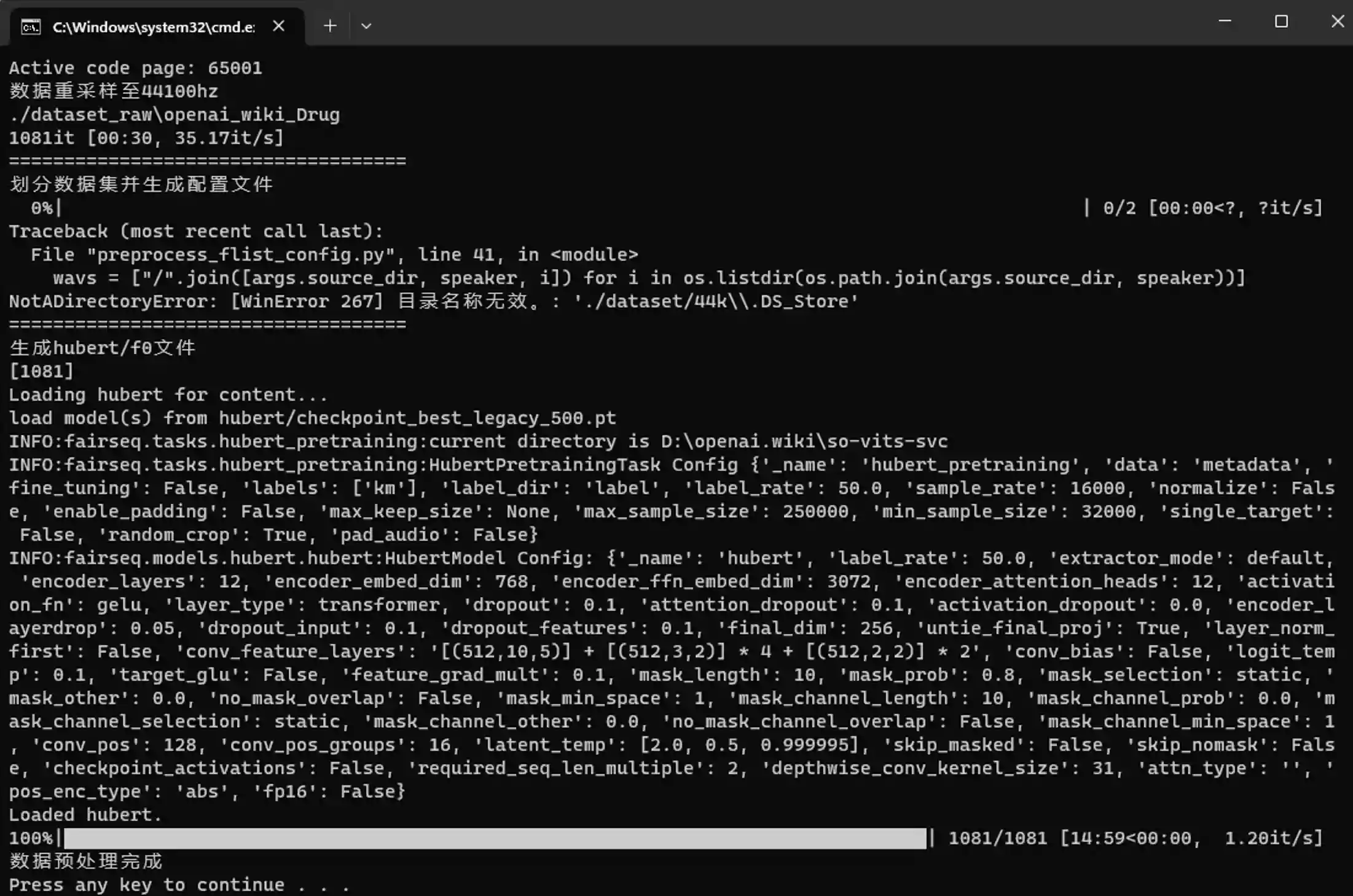Click the '生成hubert/f0文件' line
Screen dimensions: 1353x896
[102, 348]
